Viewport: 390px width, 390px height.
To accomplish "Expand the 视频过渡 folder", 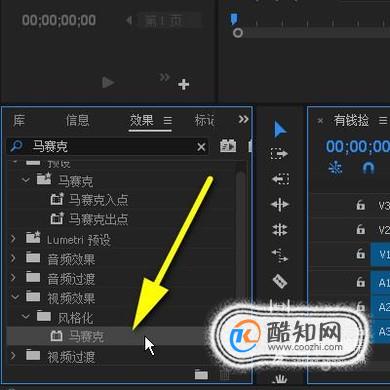I will pos(13,356).
